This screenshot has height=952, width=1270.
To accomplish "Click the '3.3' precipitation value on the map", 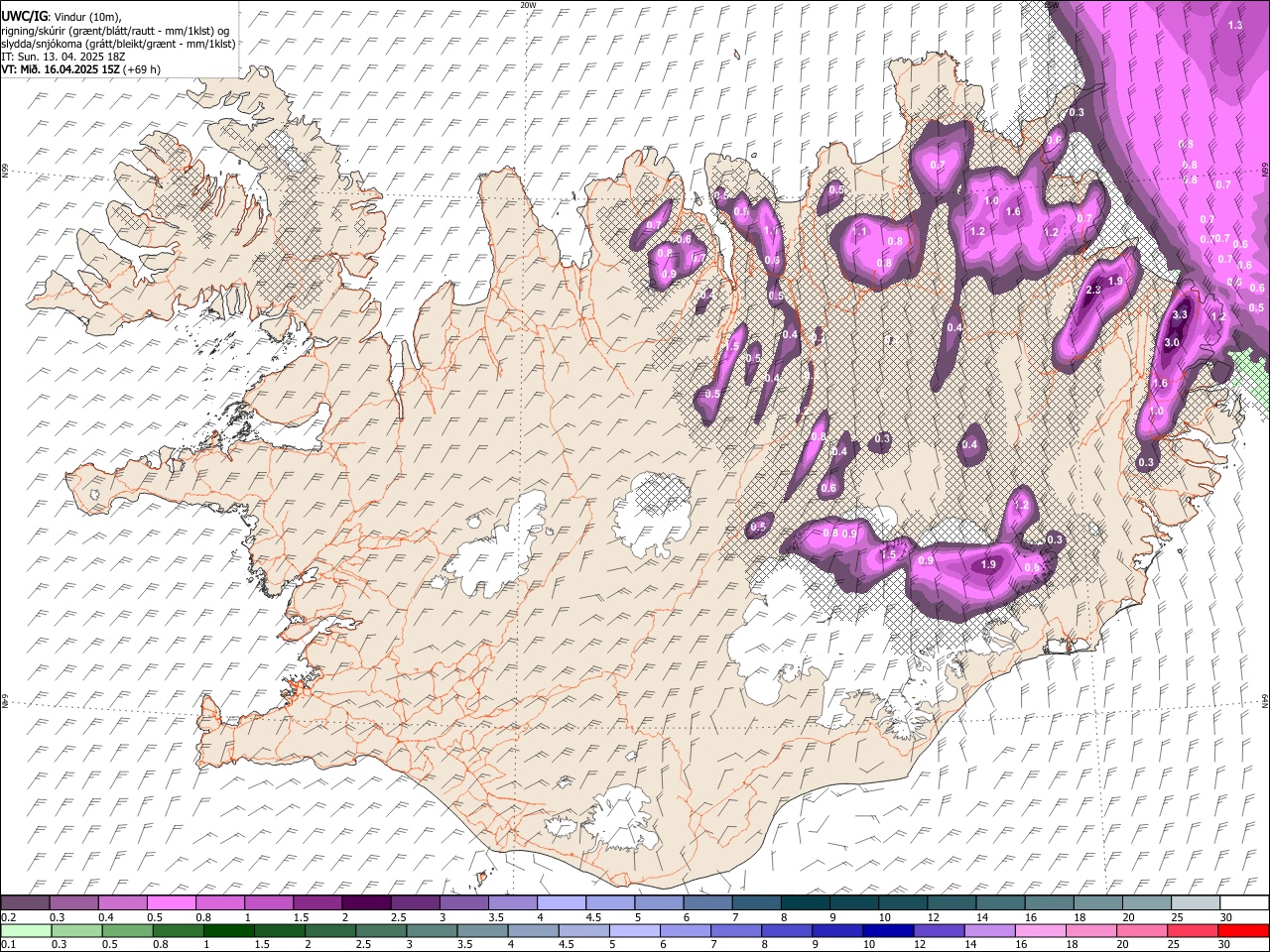I will tap(1180, 314).
